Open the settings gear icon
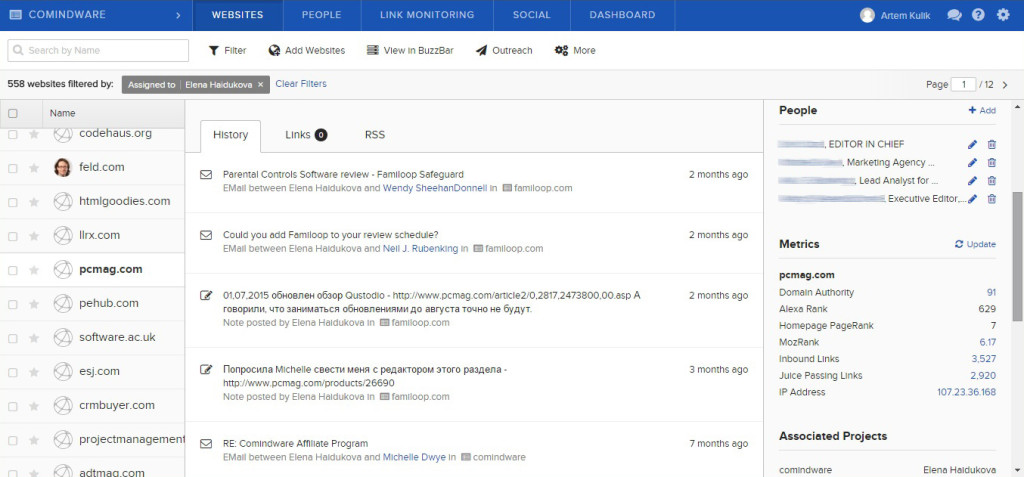Image resolution: width=1024 pixels, height=477 pixels. coord(1003,15)
